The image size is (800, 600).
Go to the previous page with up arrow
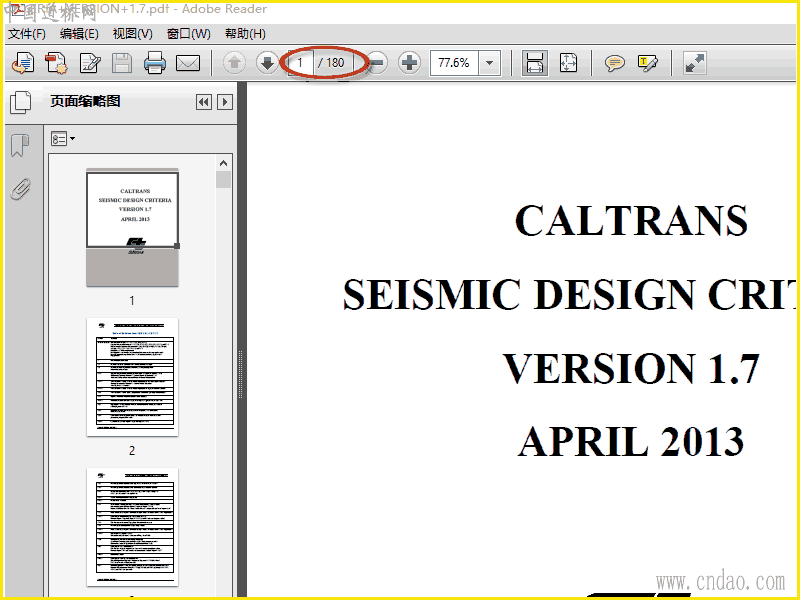[x=234, y=63]
